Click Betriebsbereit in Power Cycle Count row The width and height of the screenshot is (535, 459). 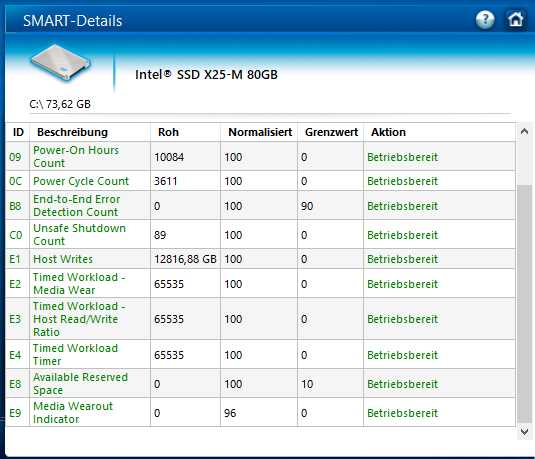pos(402,181)
